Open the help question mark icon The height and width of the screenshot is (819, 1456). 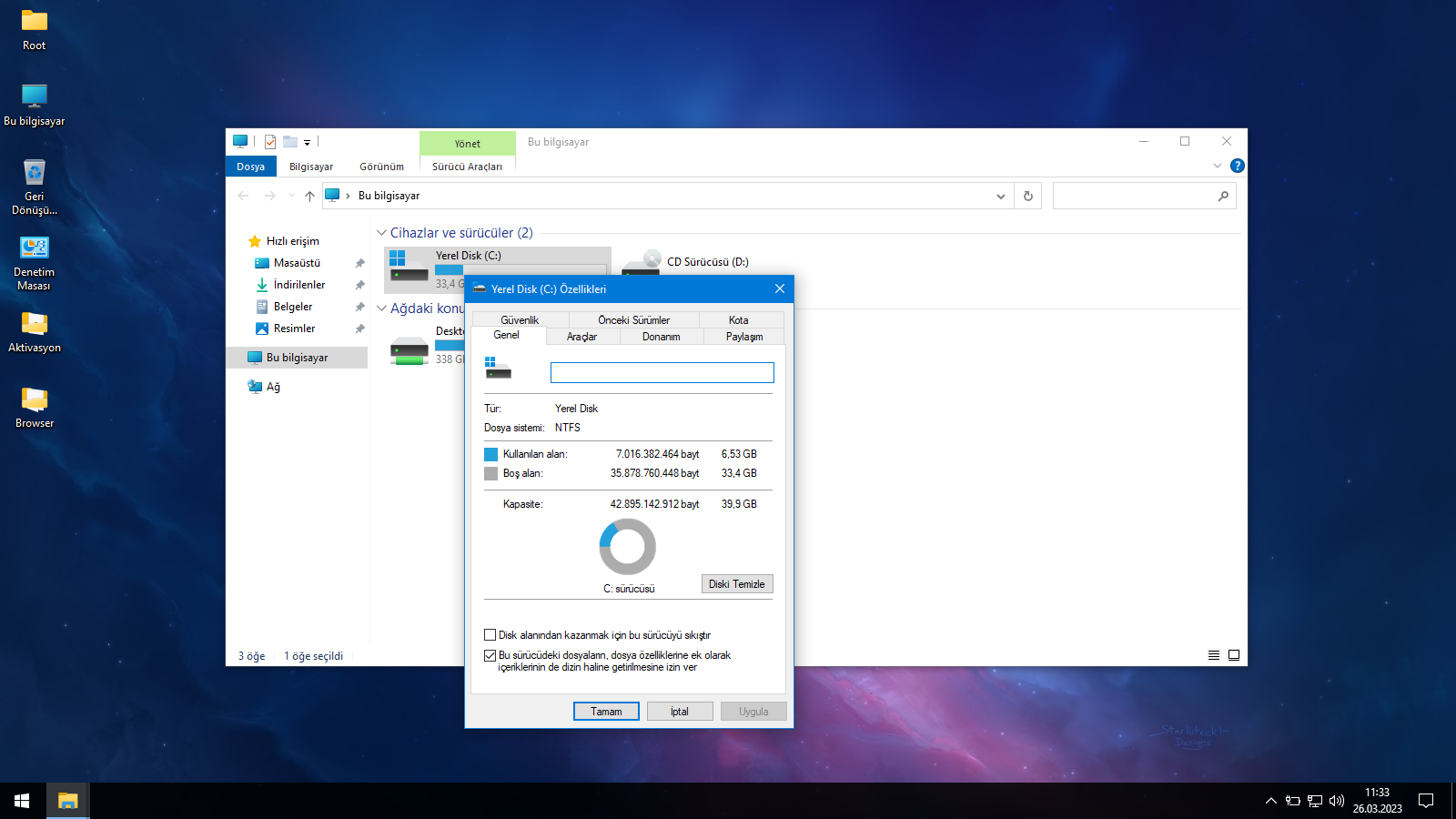(1237, 166)
